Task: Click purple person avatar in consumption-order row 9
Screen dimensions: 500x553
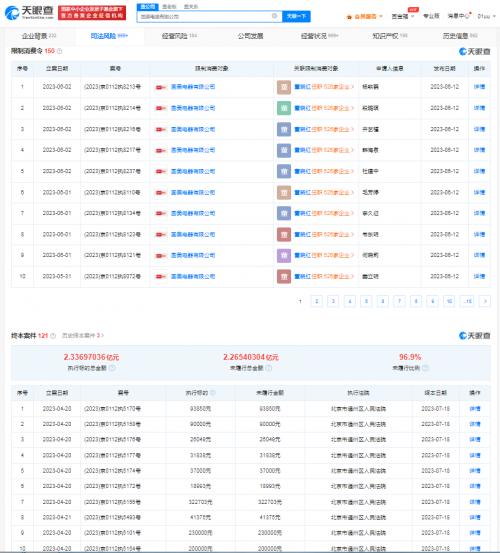Action: [x=283, y=255]
